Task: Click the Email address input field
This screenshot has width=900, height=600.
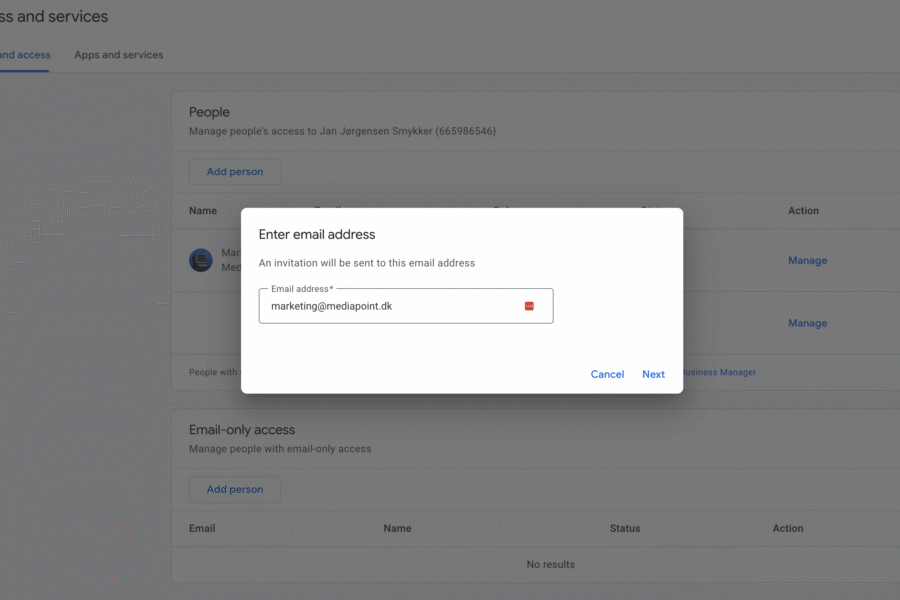Action: 406,306
